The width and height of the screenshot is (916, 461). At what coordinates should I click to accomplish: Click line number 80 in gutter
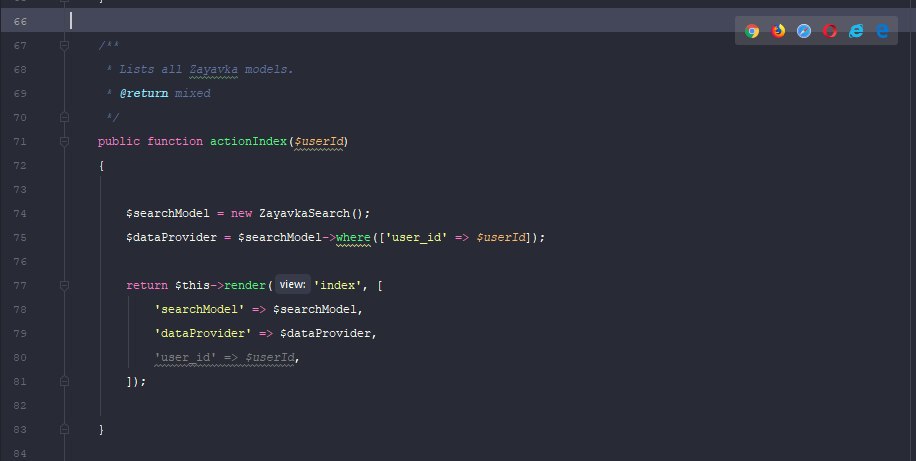click(x=20, y=357)
